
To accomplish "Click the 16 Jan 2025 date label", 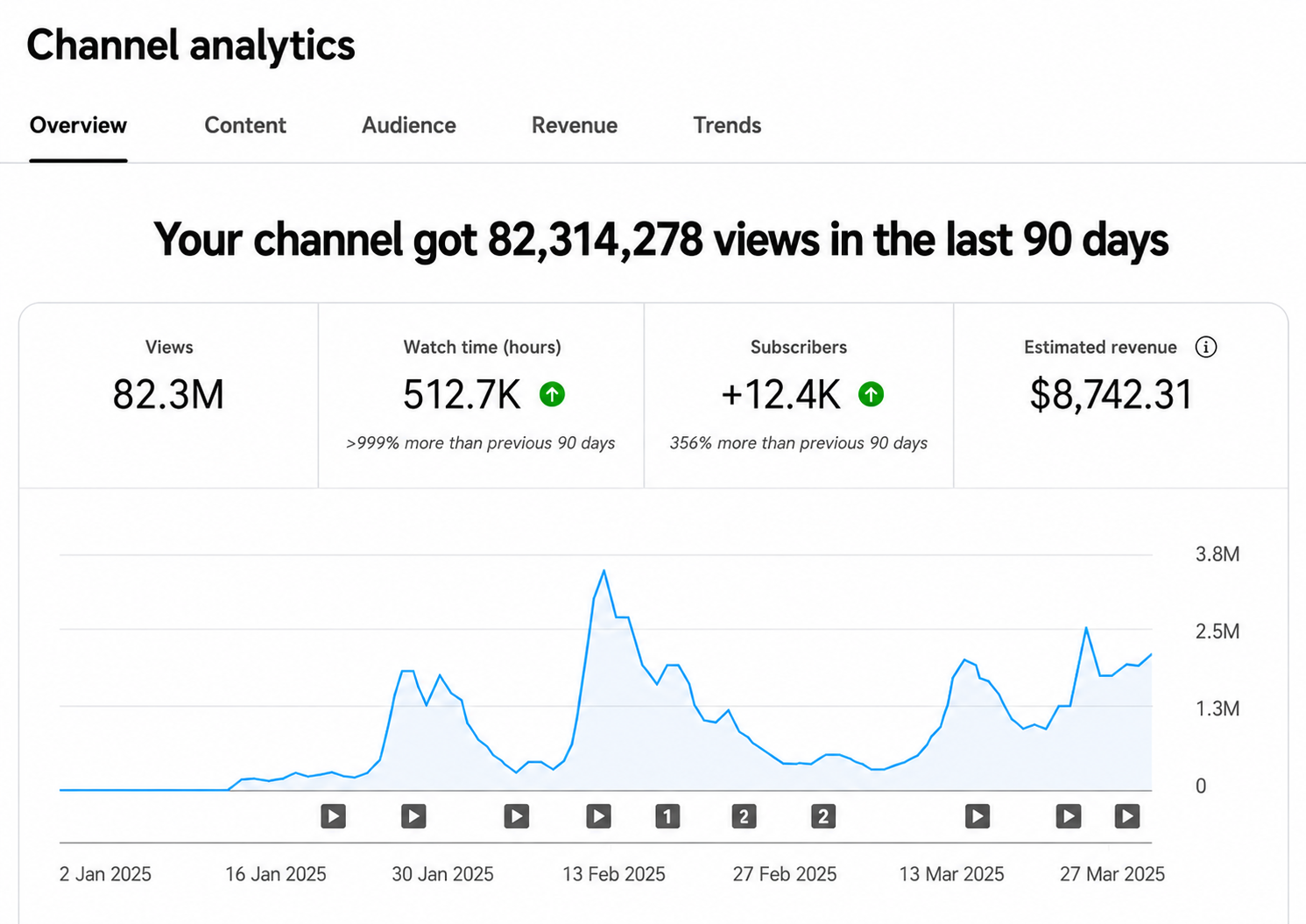I will click(x=275, y=874).
